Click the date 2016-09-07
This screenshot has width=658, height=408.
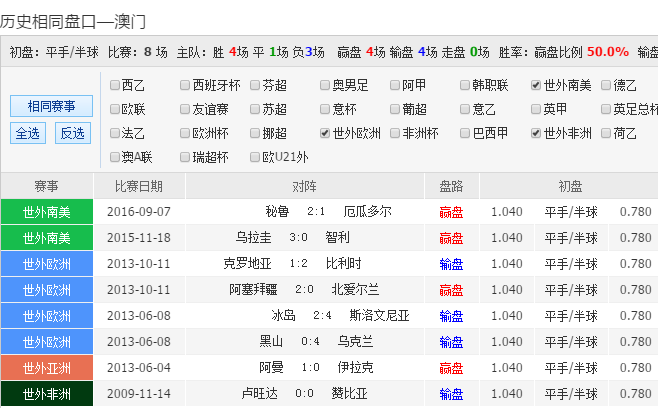pyautogui.click(x=139, y=212)
